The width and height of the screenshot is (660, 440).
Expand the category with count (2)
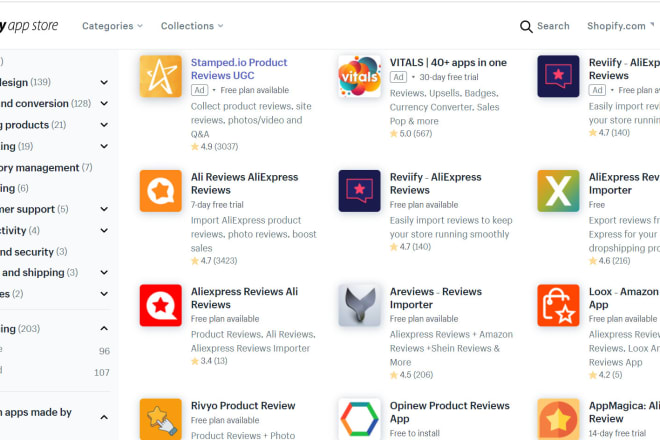pos(104,294)
